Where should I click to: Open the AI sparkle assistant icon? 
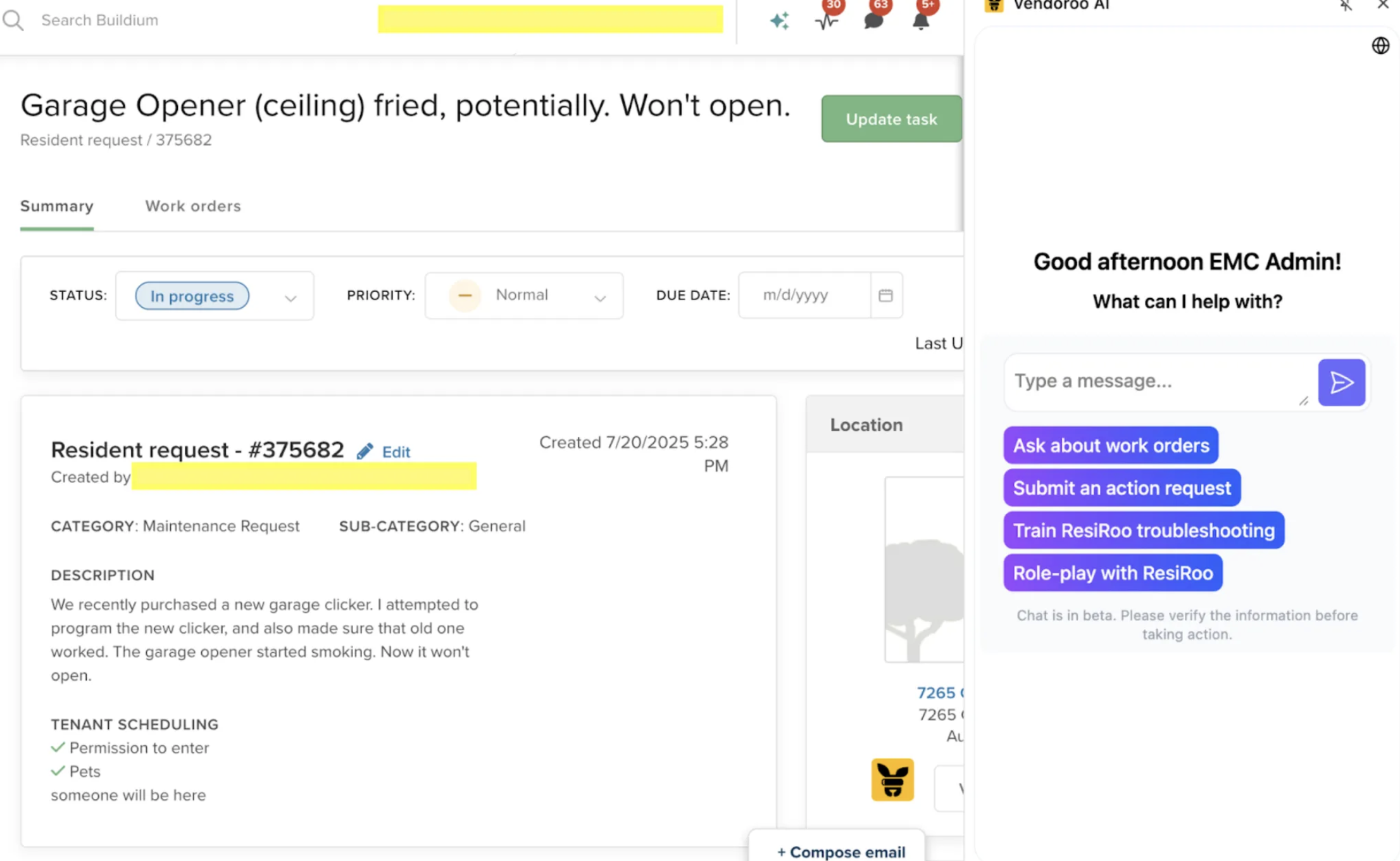(x=779, y=20)
